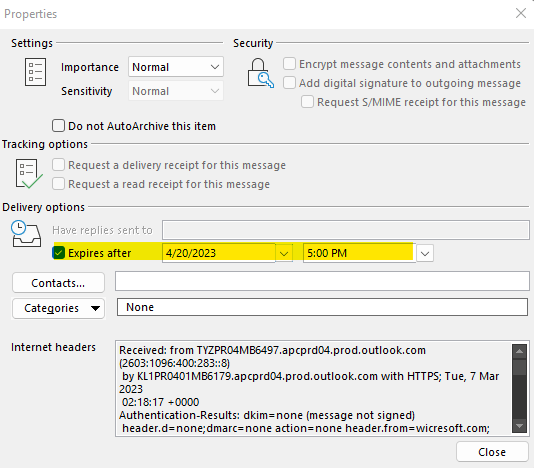Click the Contacts text field

pyautogui.click(x=322, y=281)
